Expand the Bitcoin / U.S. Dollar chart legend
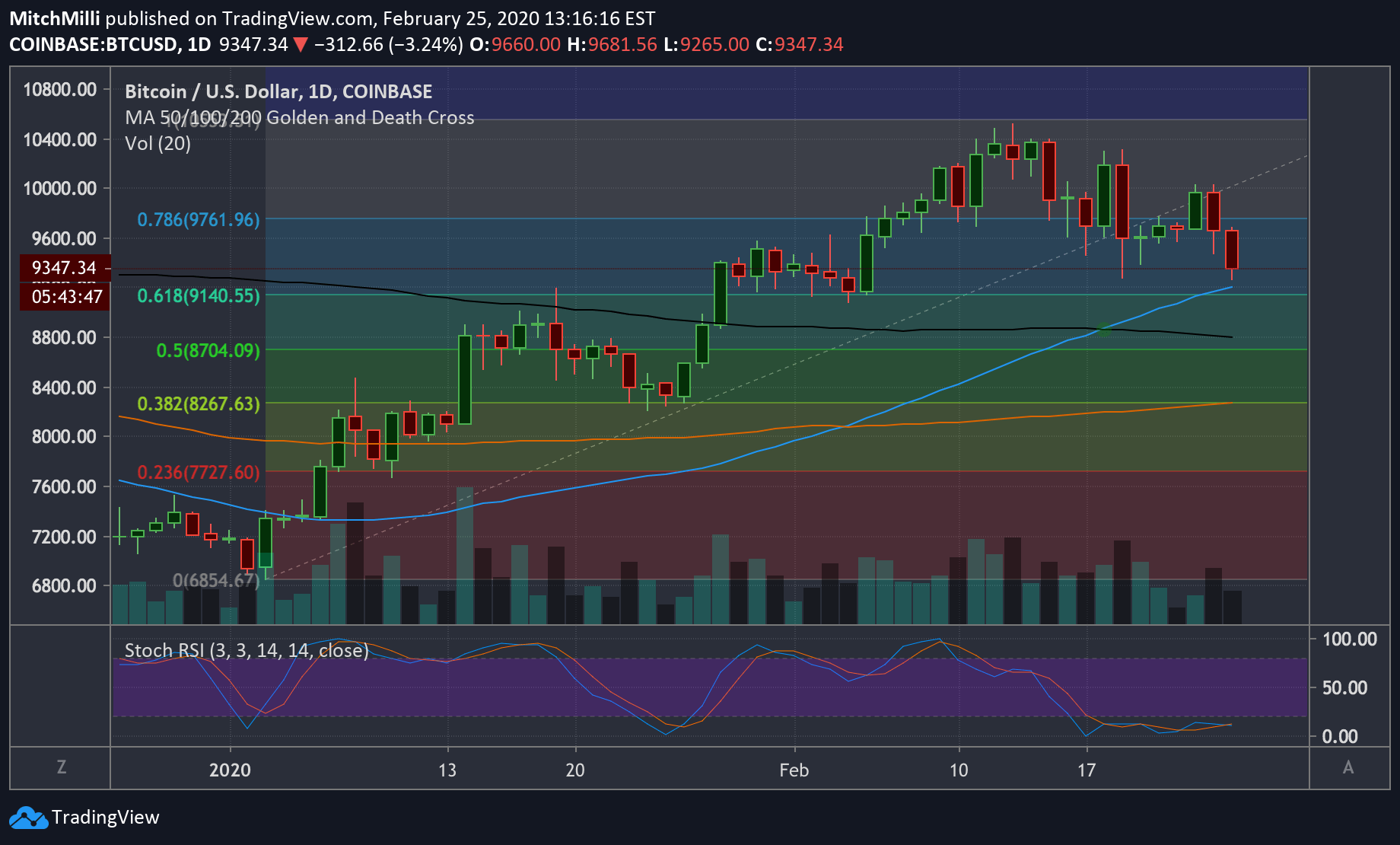Screen dimensions: 1400x845 [x=278, y=91]
